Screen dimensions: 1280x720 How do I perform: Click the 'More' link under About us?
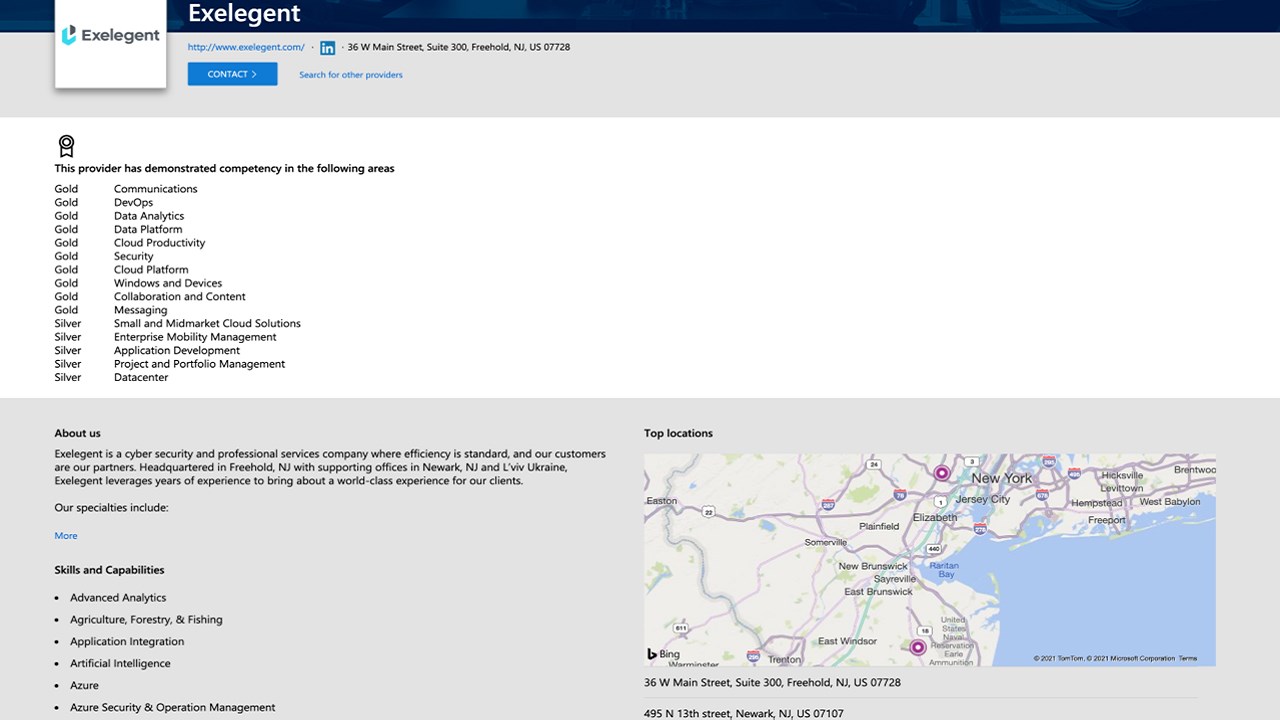66,536
